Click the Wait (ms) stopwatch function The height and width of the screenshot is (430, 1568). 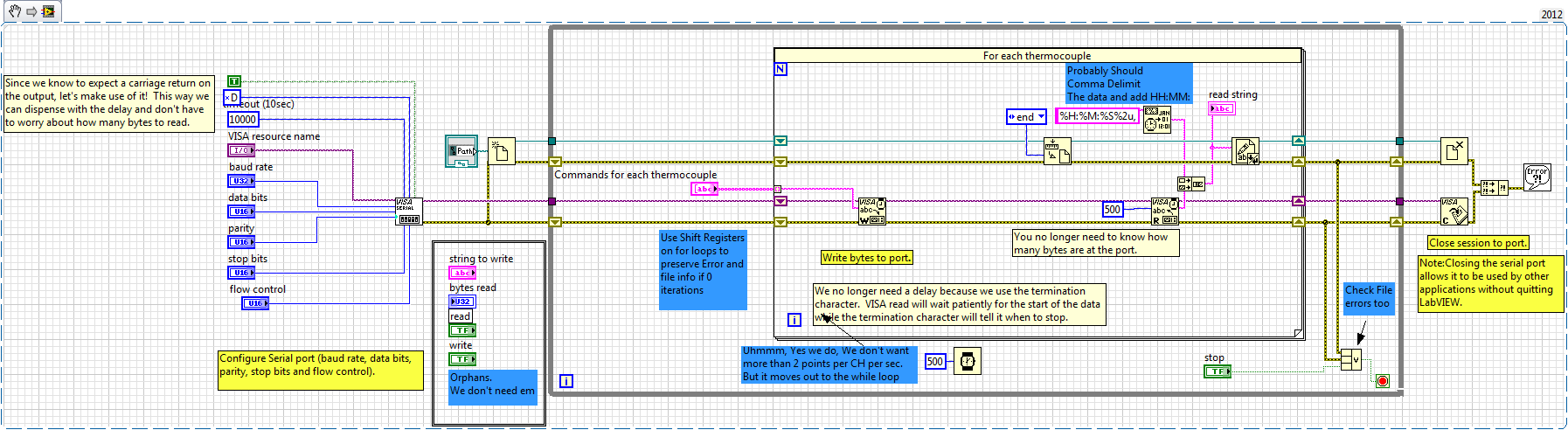click(x=967, y=361)
